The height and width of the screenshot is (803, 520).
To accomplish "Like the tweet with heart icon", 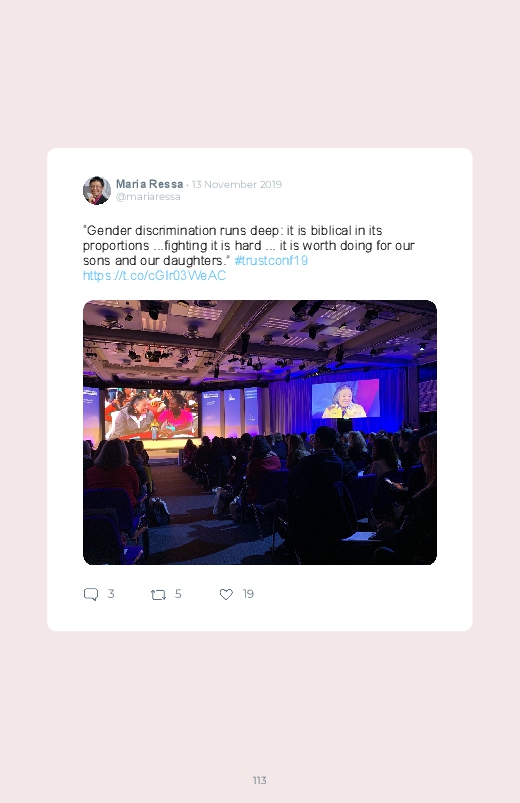I will coord(226,594).
